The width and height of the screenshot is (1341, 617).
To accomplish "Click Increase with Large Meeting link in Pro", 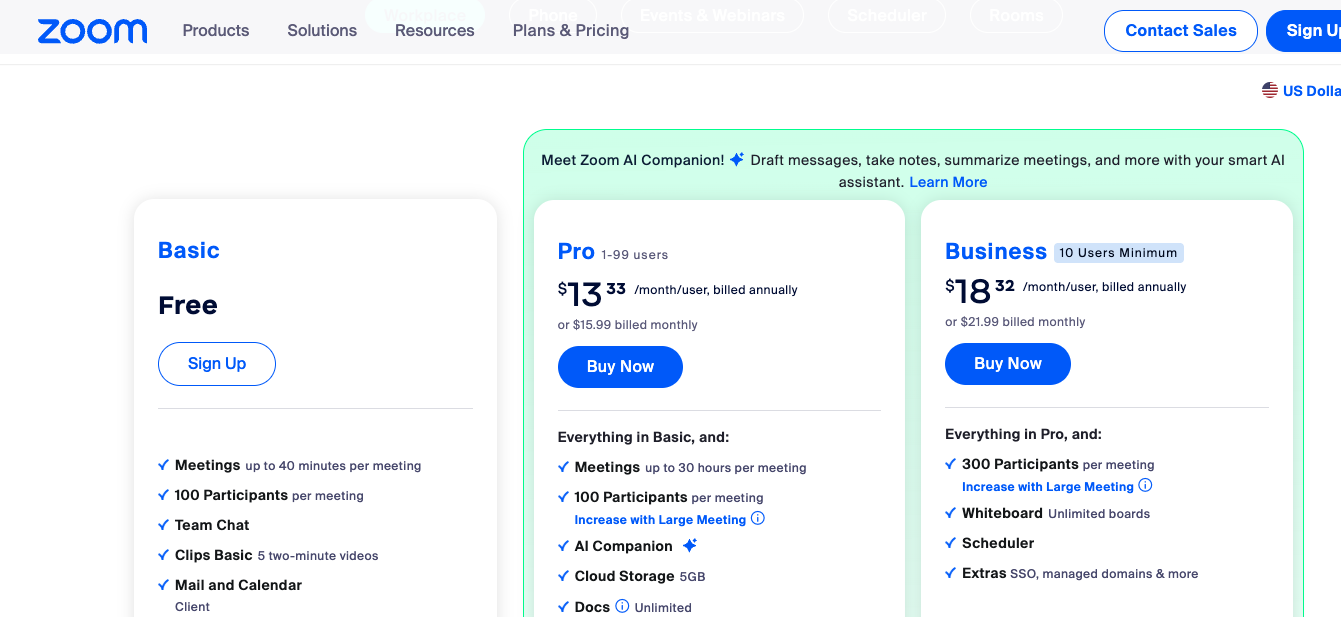I will tap(660, 519).
